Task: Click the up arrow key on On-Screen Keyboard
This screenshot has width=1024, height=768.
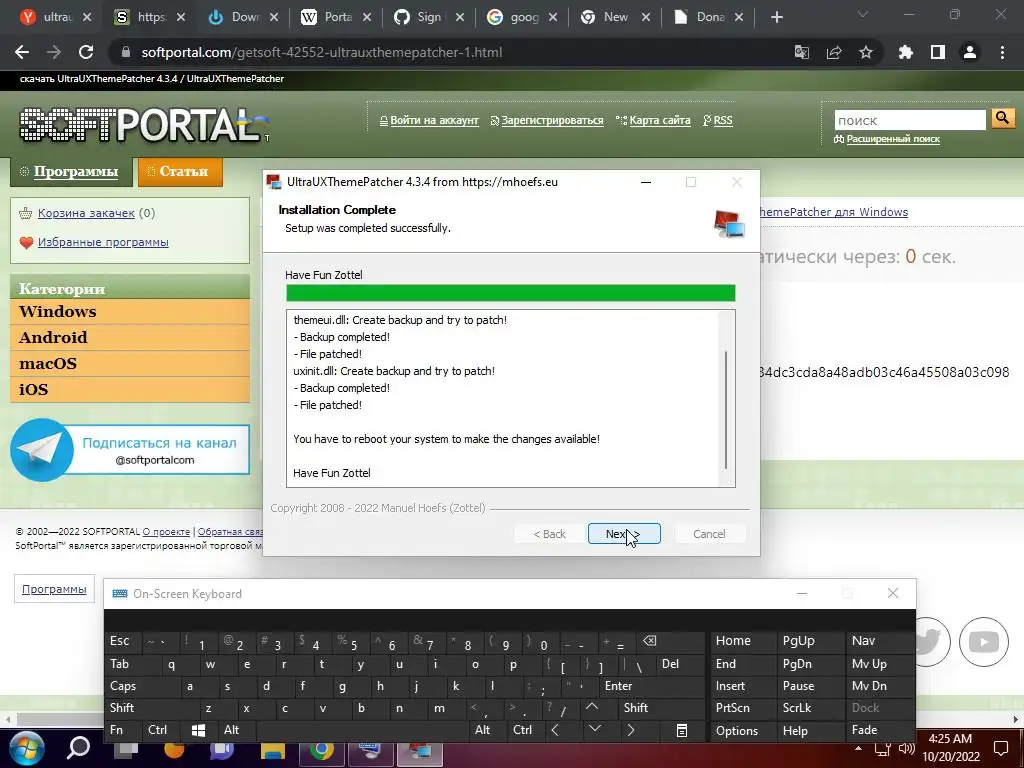Action: click(x=592, y=707)
